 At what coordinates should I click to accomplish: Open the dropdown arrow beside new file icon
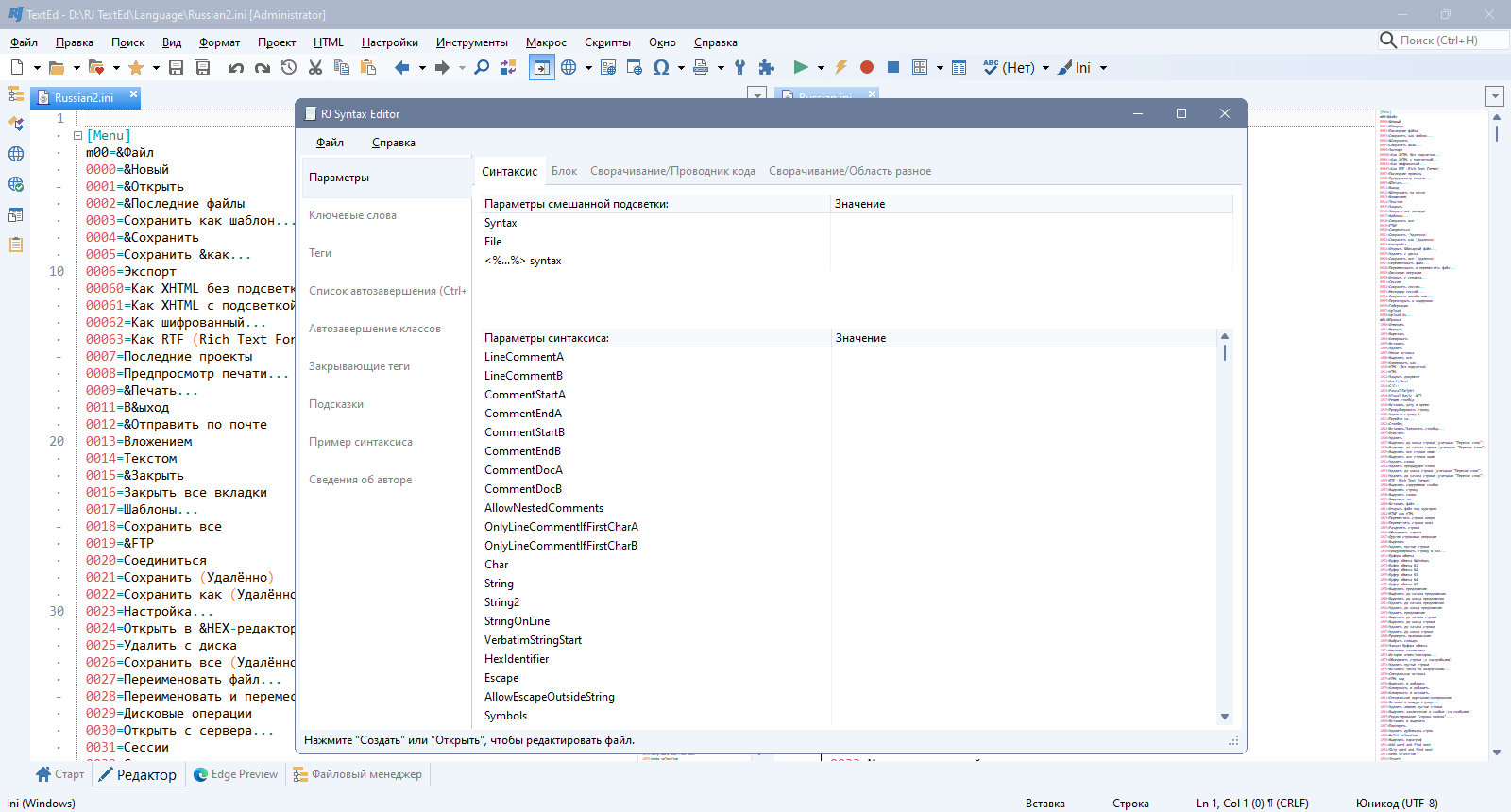37,67
